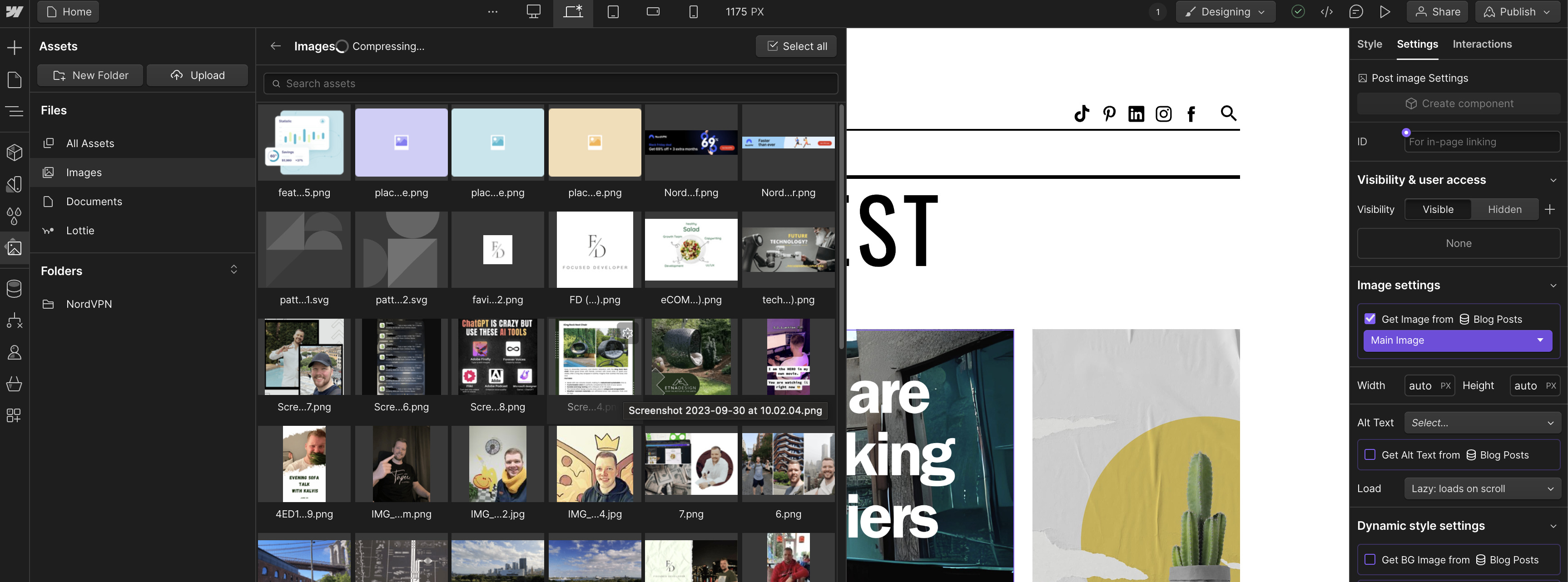Click the Assets image icon in sidebar
1568x582 pixels.
14,247
